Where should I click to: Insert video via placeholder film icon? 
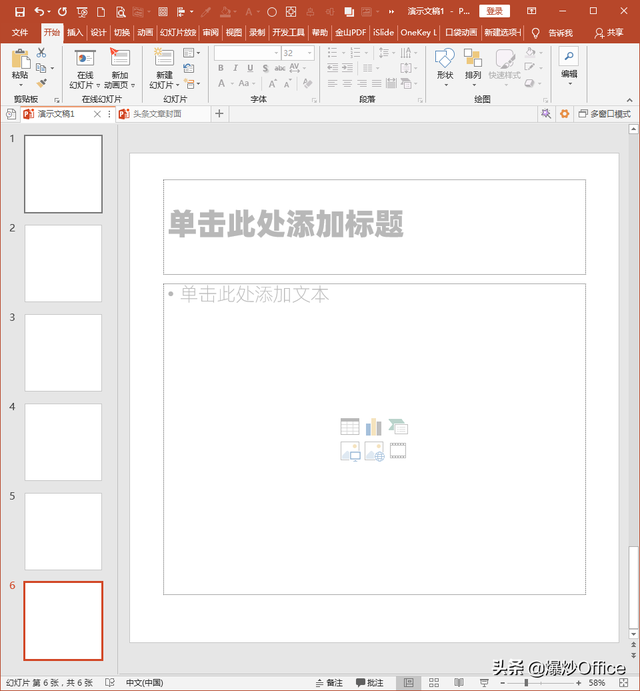tap(398, 450)
